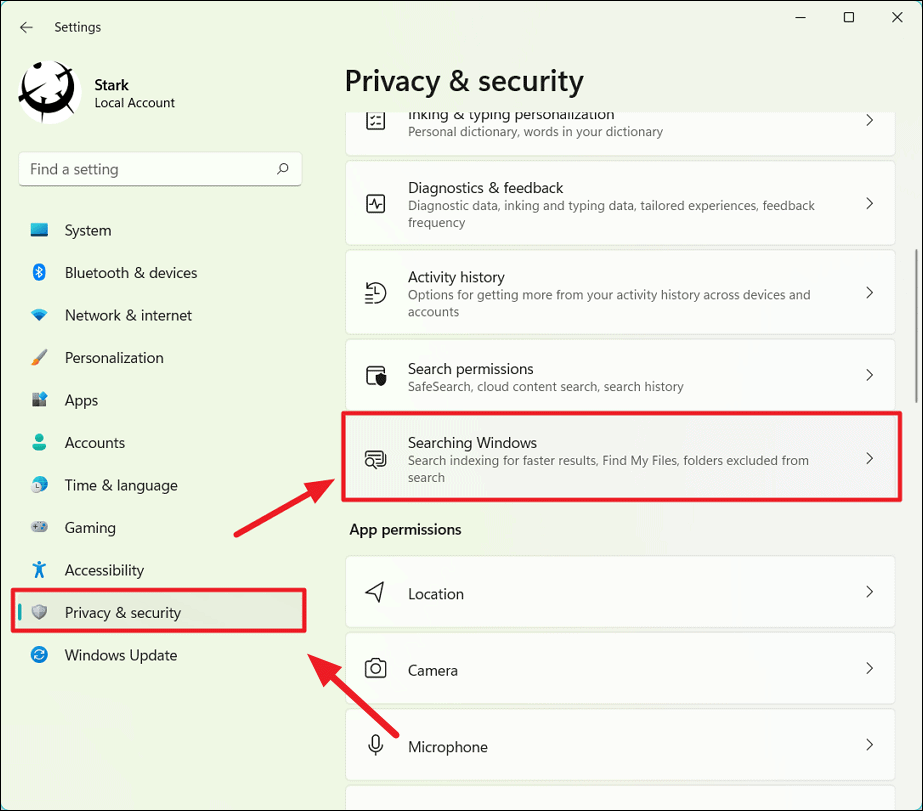Click Personal dictionary description text

coord(535,132)
